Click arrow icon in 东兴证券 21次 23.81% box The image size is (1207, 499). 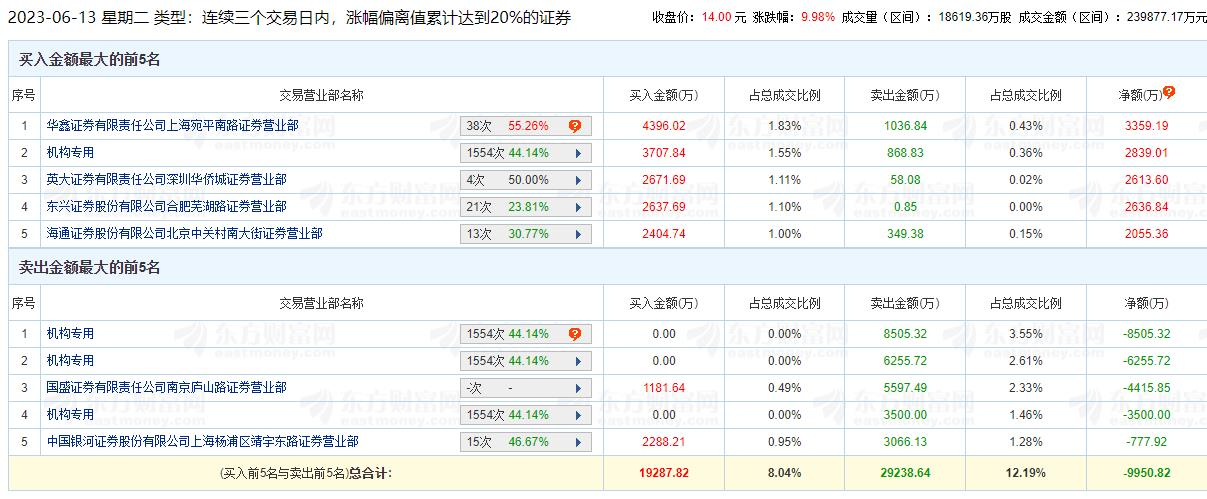(578, 208)
